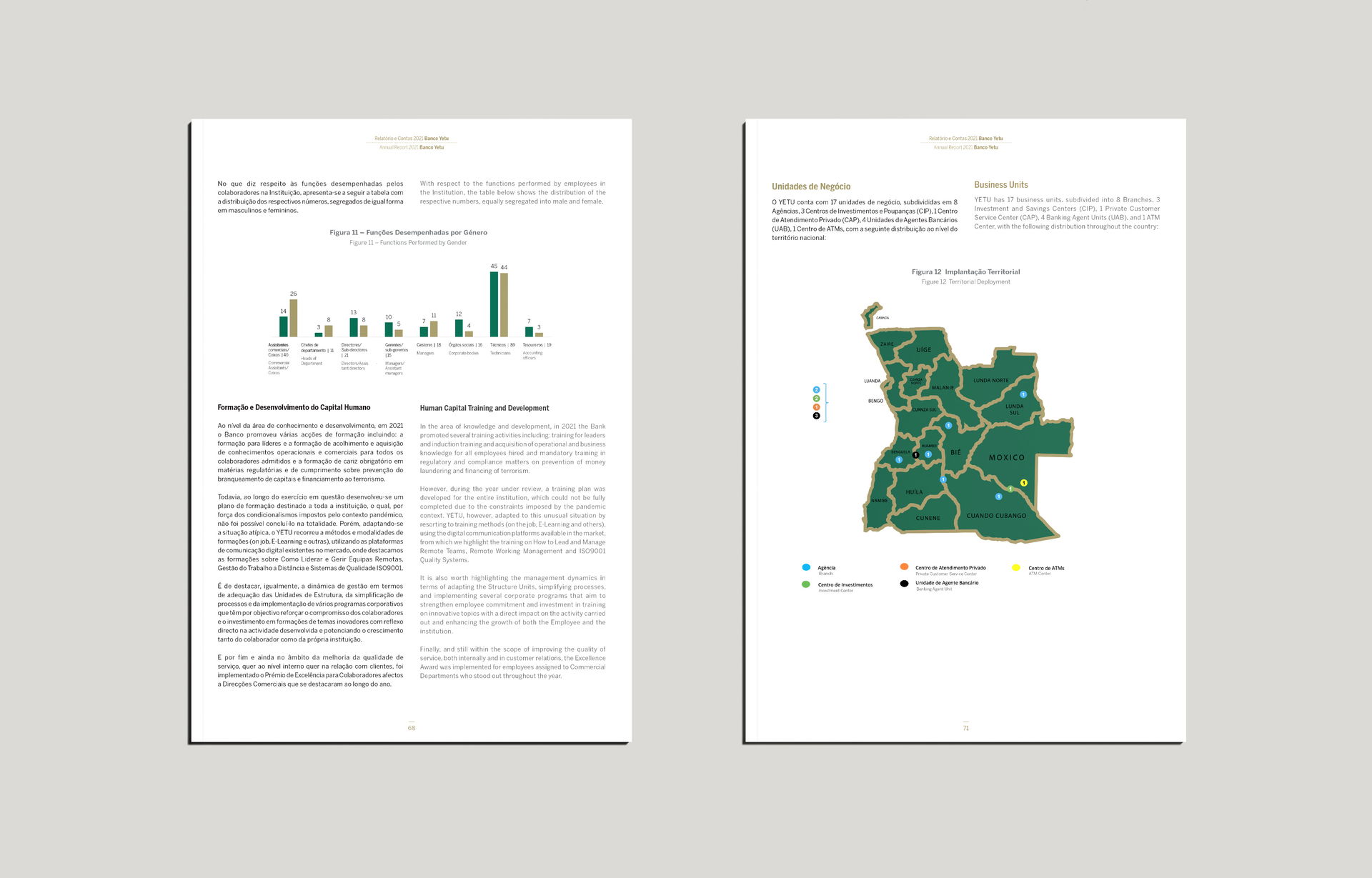This screenshot has height=878, width=1372.
Task: Click the 'Centro de Investimentos' legend label
Action: coord(845,585)
